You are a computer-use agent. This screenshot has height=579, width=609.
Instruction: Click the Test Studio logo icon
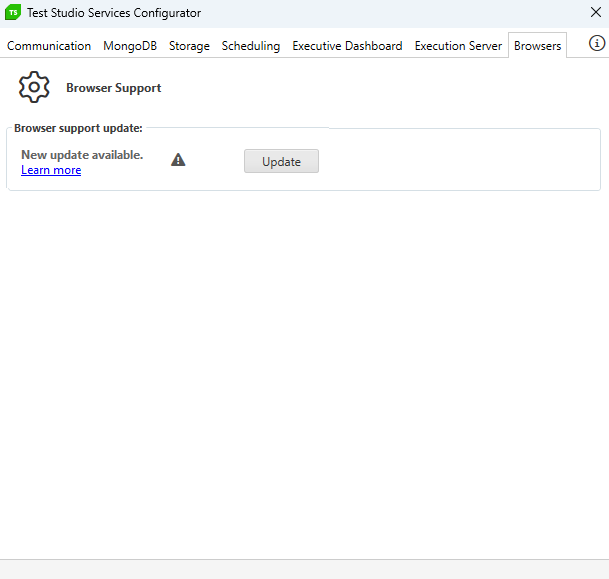pyautogui.click(x=13, y=12)
